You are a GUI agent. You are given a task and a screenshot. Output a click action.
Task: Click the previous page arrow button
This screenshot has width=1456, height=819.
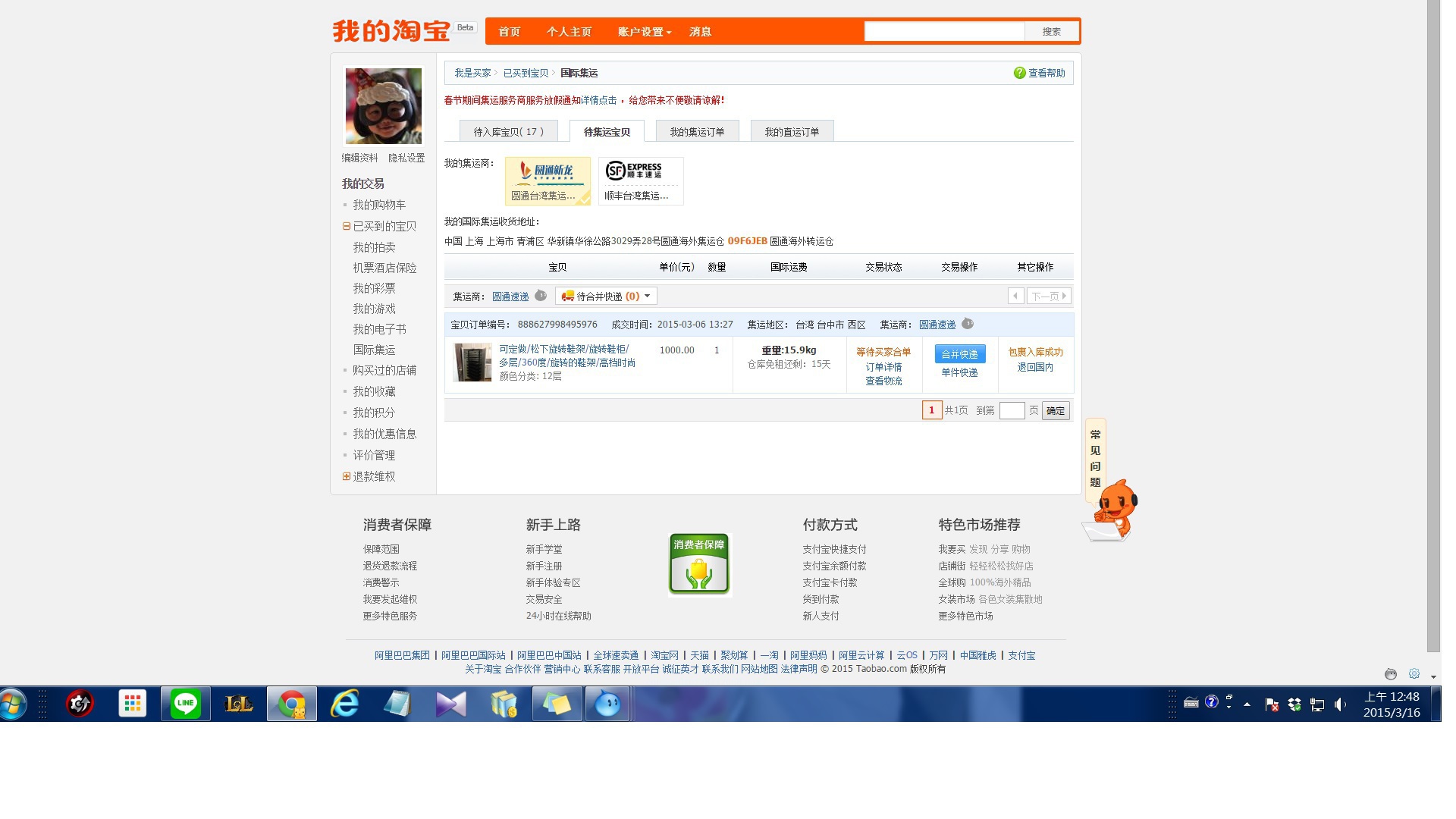[x=1015, y=296]
